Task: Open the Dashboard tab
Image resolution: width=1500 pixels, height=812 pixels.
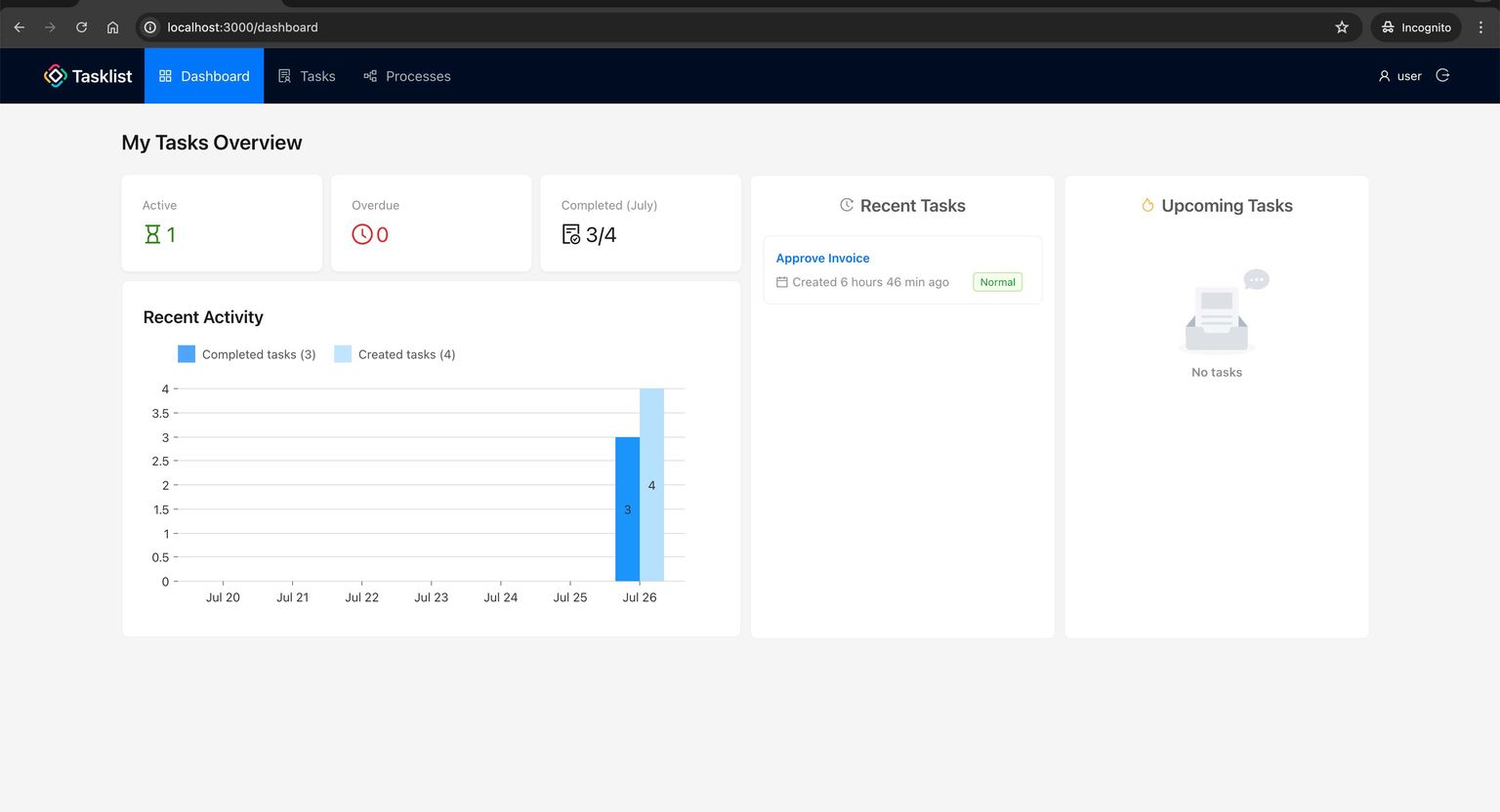Action: point(204,76)
